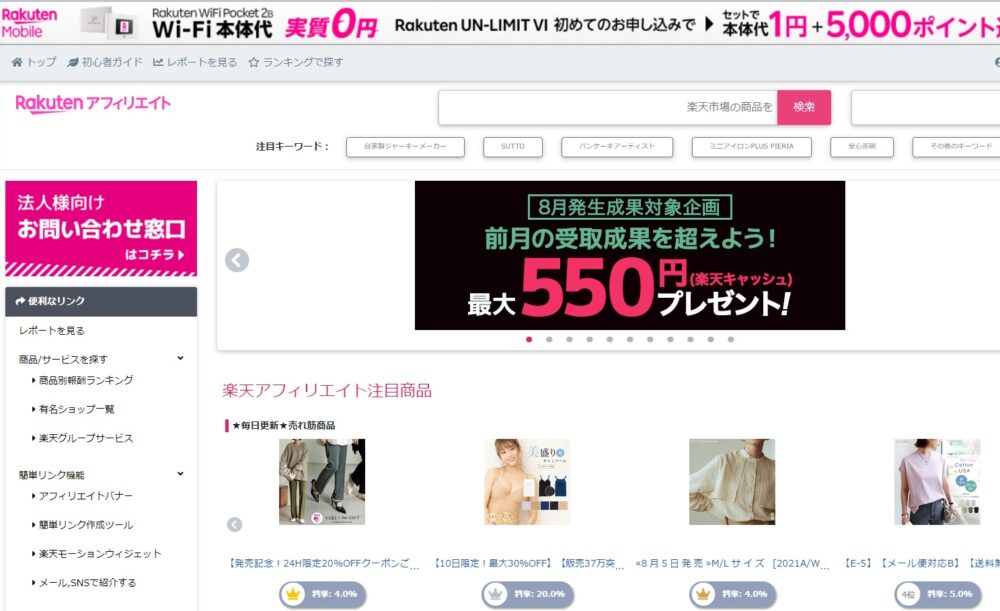Select the last carousel dot indicator
This screenshot has width=1000, height=611.
click(731, 339)
